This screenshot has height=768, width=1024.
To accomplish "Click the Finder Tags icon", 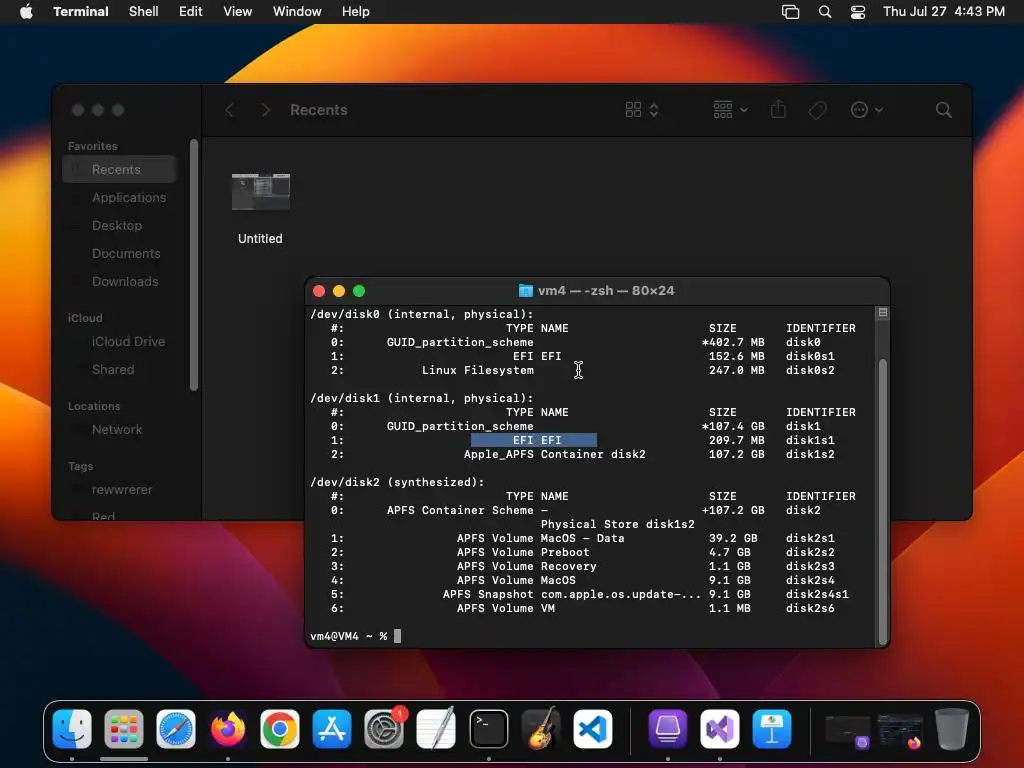I will 817,110.
